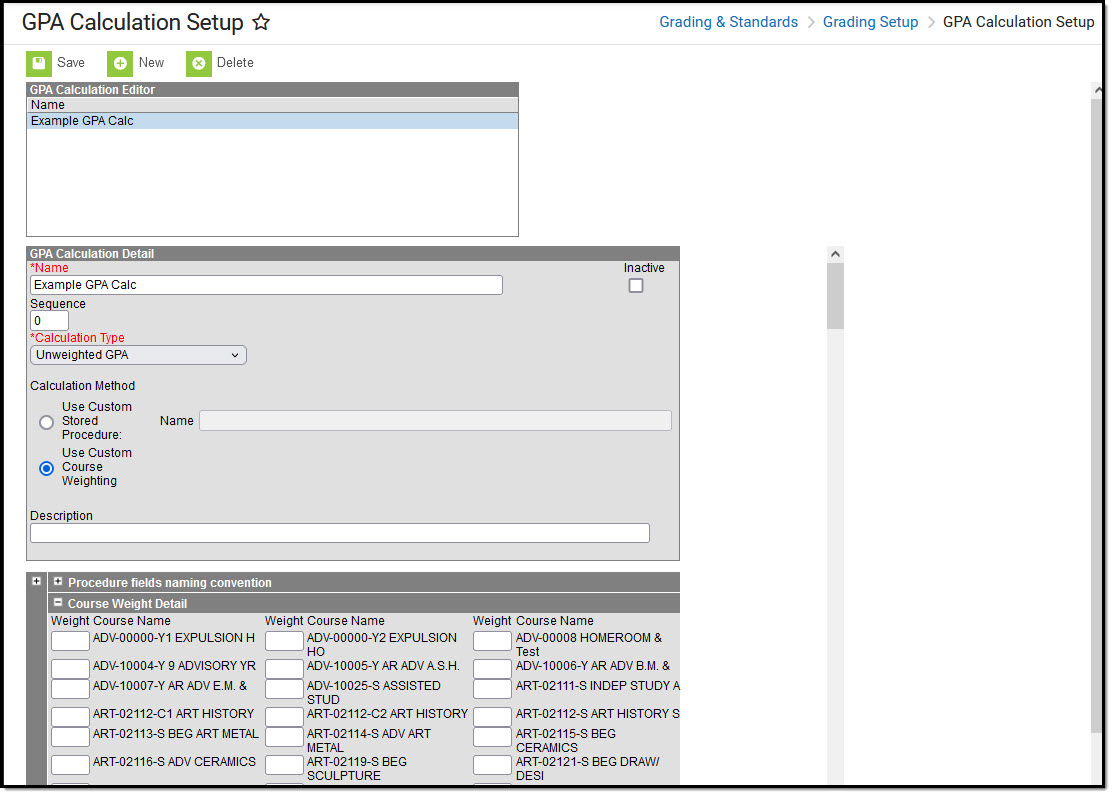
Task: Click weight box for ADV-10004-Y 9 ADVISORY YR
Action: click(70, 669)
